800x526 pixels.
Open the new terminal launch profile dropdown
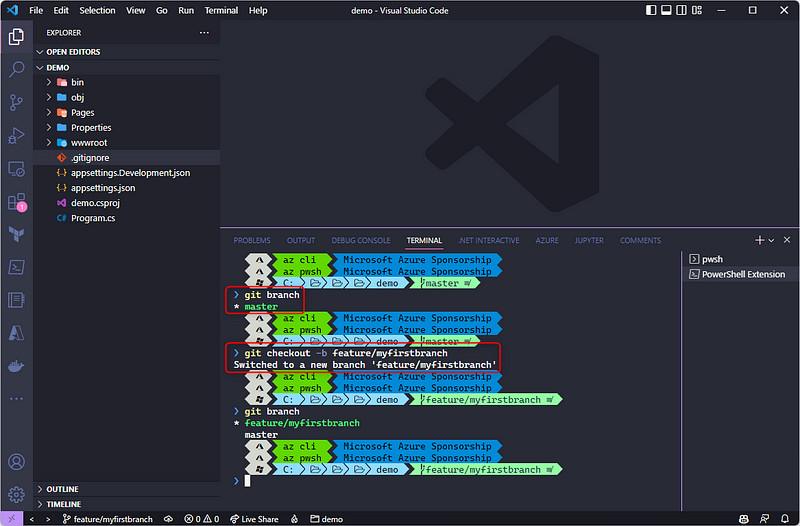(771, 240)
